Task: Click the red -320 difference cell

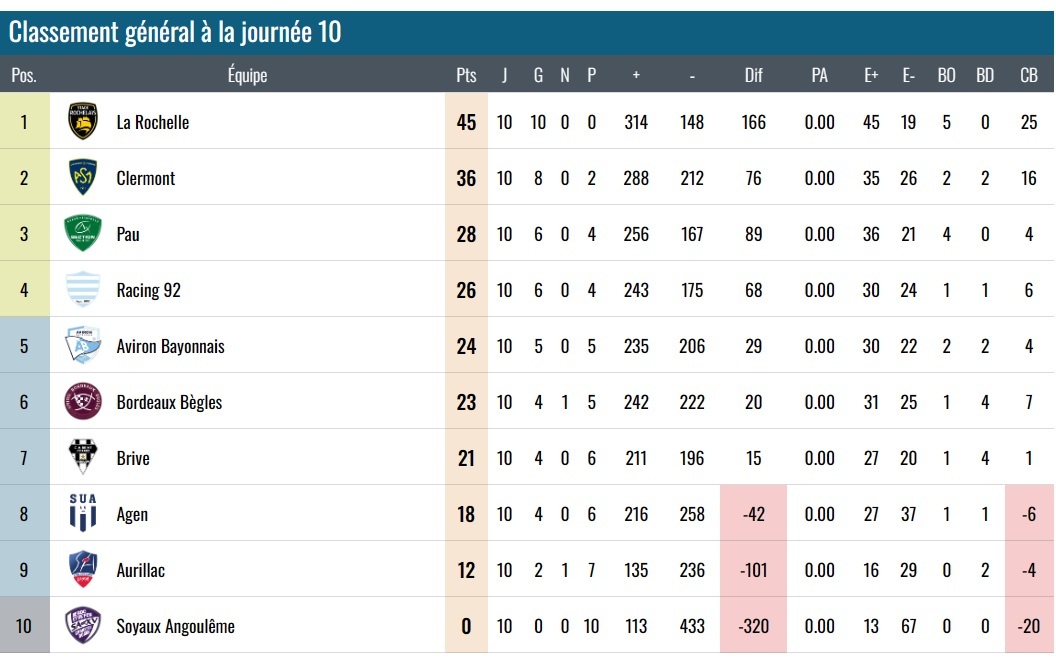Action: pyautogui.click(x=753, y=626)
